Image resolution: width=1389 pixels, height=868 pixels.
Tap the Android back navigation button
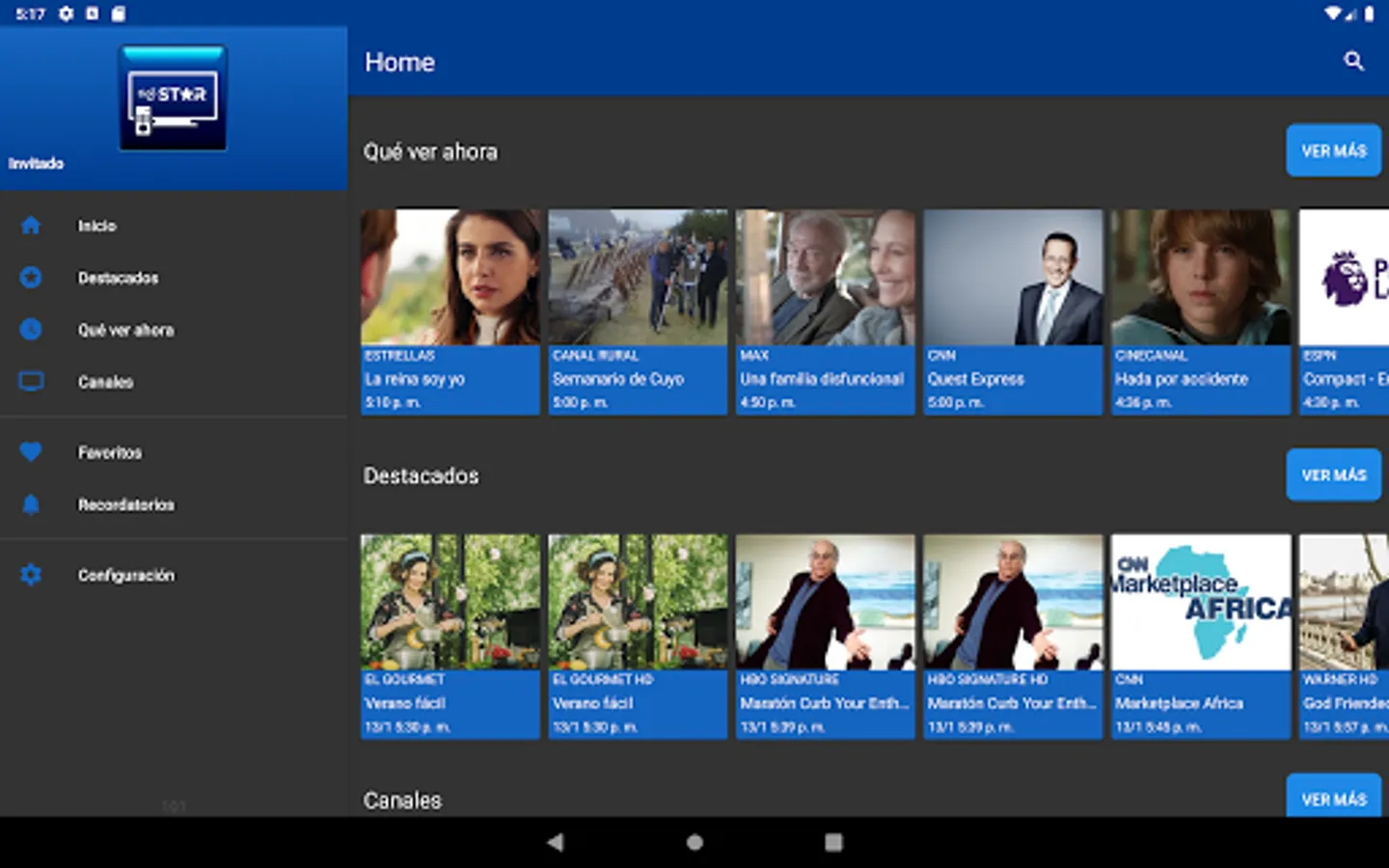(x=555, y=842)
